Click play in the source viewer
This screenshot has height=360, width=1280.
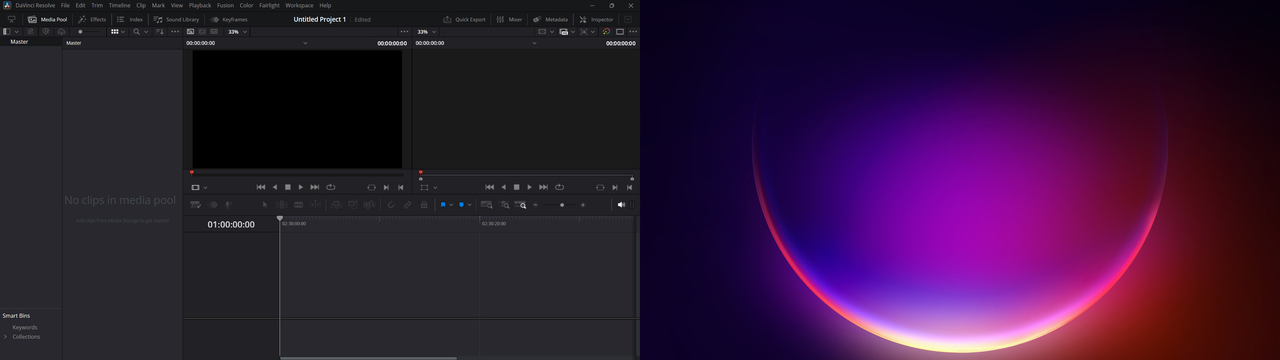(300, 187)
